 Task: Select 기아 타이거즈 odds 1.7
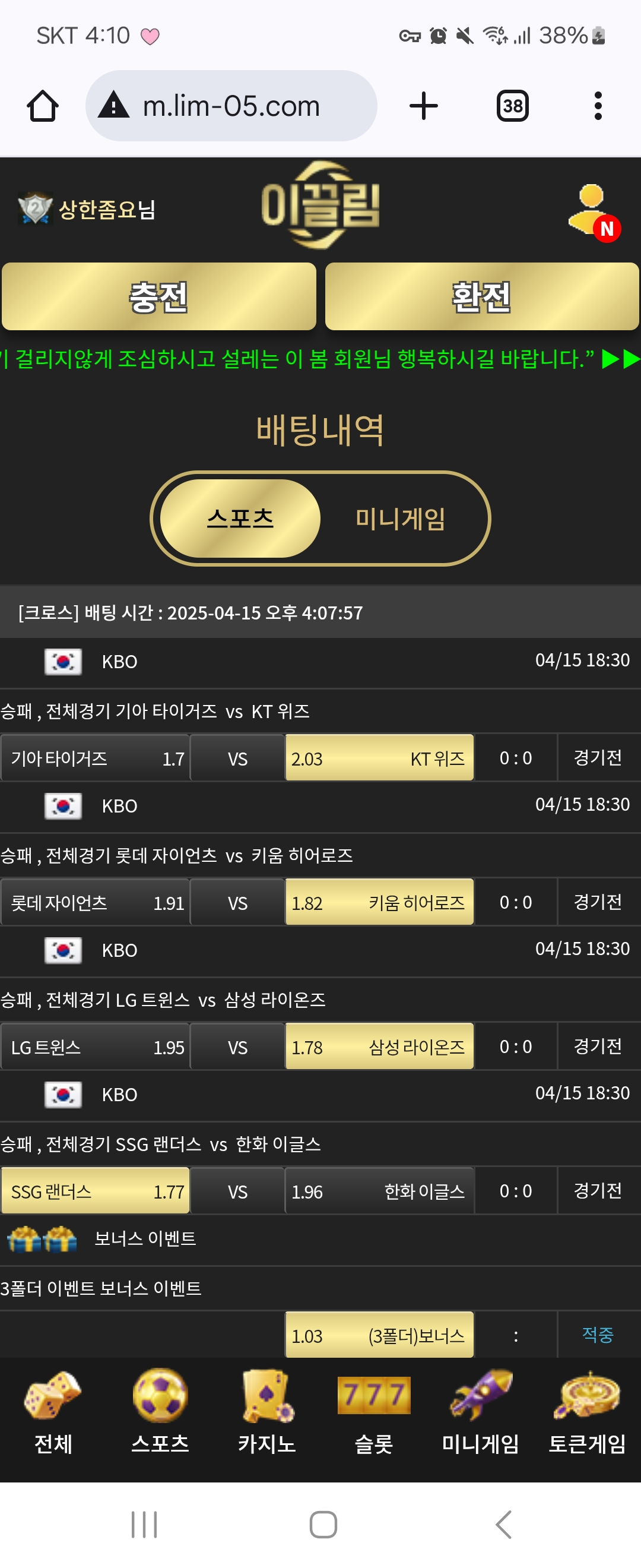[96, 758]
